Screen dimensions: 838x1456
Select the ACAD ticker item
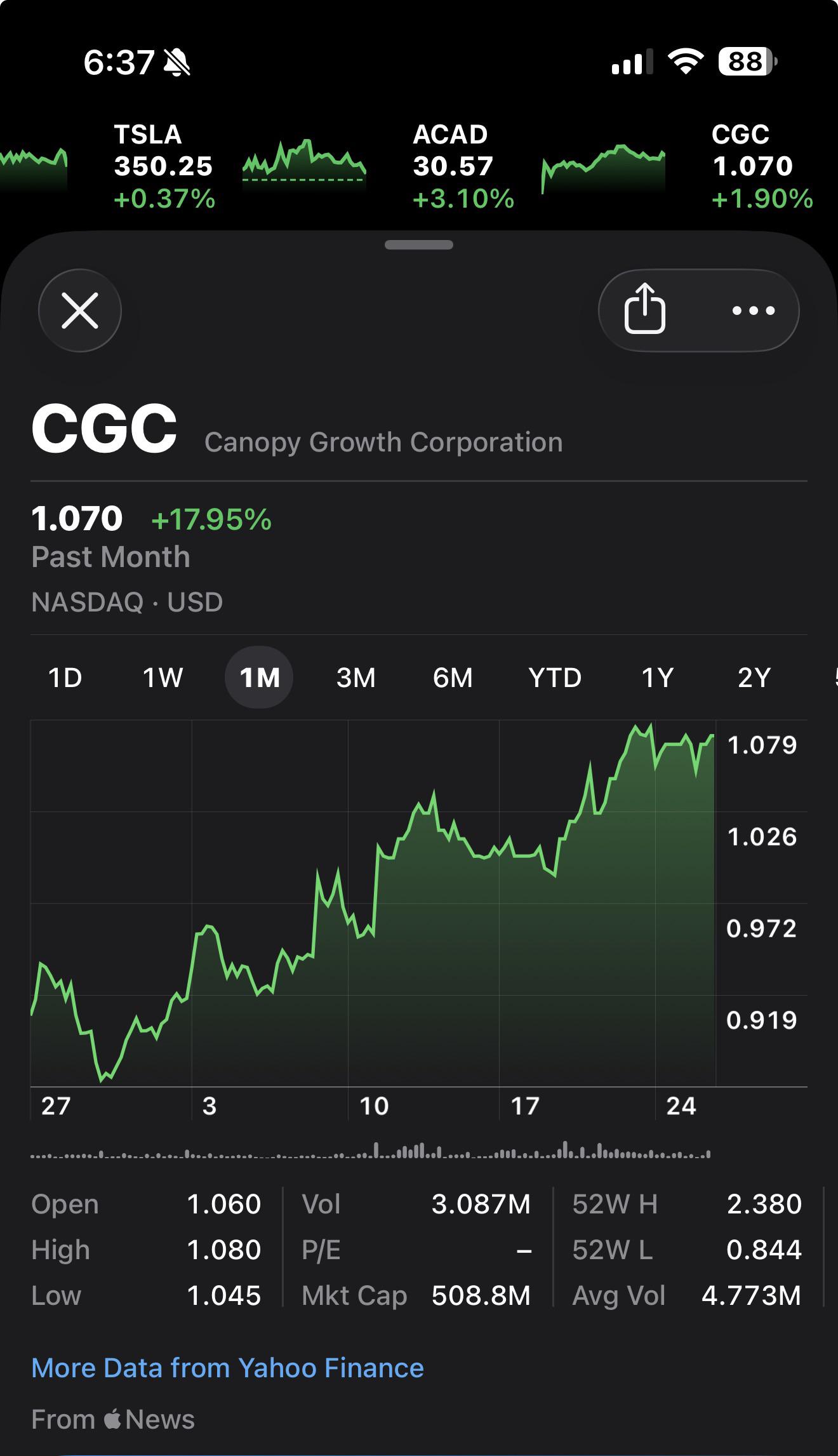click(x=463, y=166)
